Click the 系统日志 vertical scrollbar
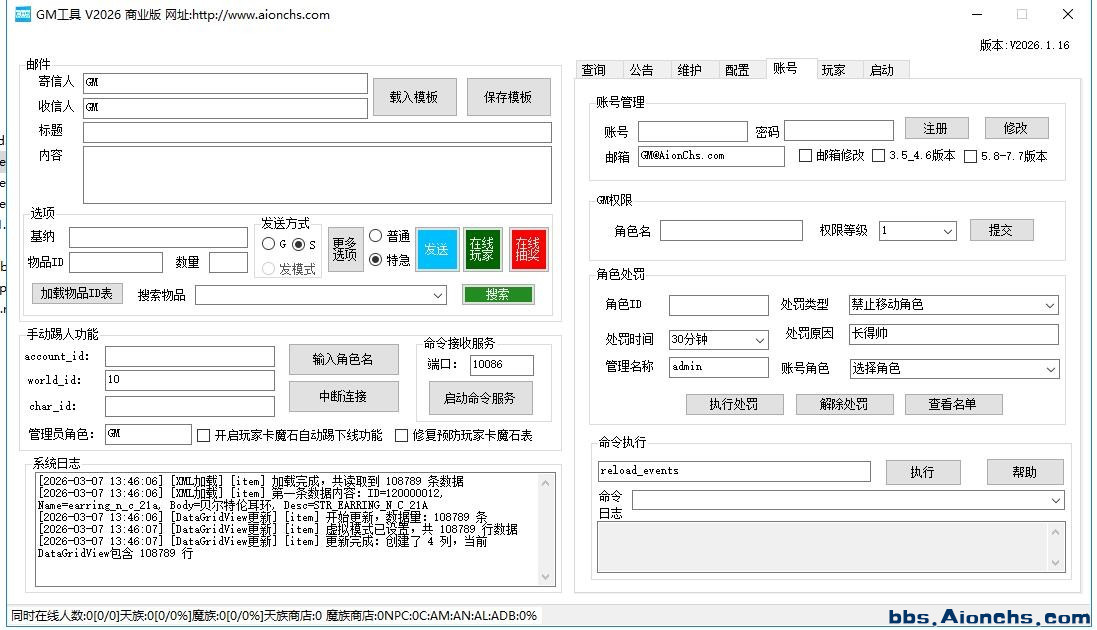The height and width of the screenshot is (630, 1097). (x=546, y=529)
